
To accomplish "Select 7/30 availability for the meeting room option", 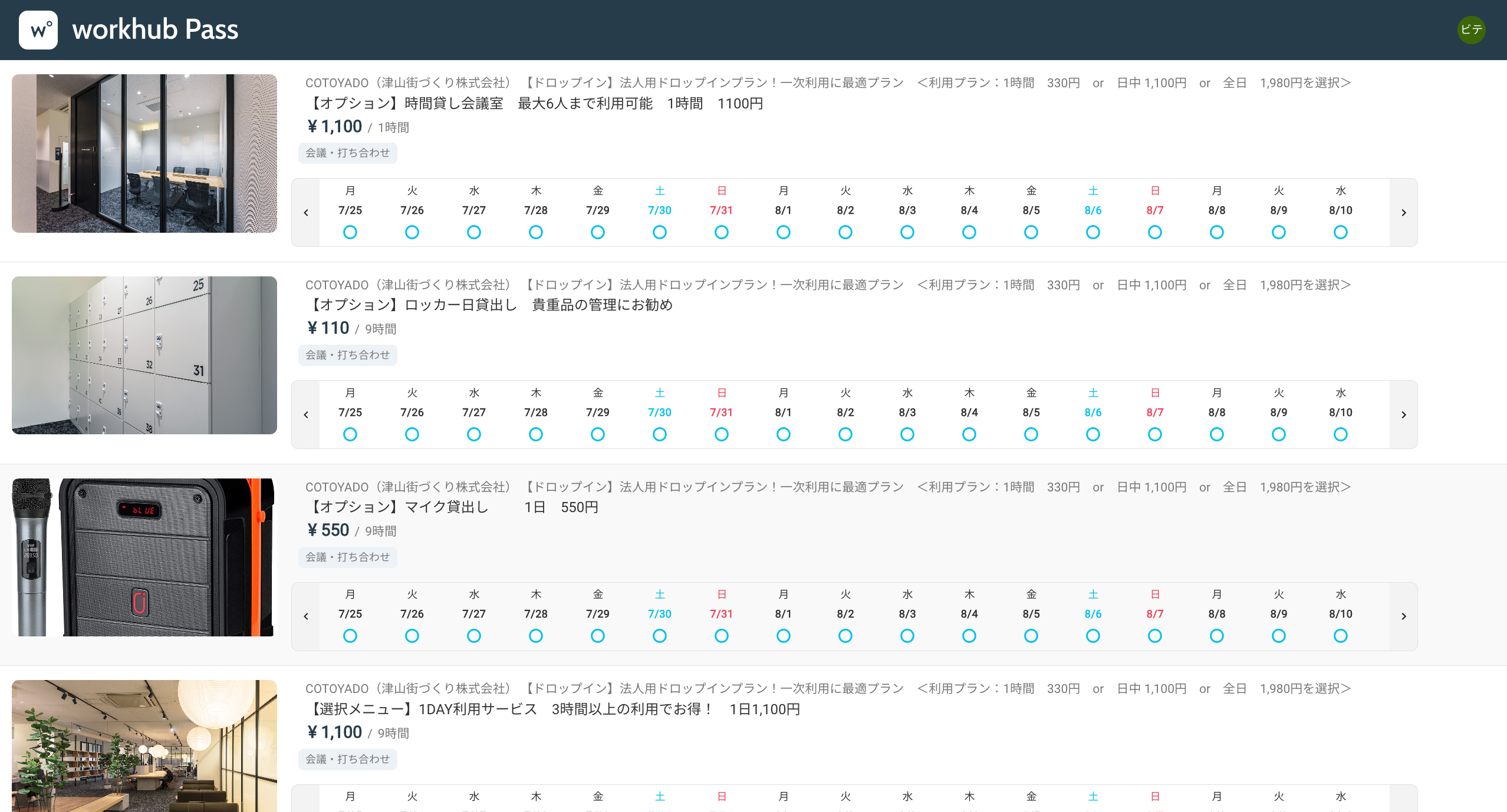I will point(659,232).
